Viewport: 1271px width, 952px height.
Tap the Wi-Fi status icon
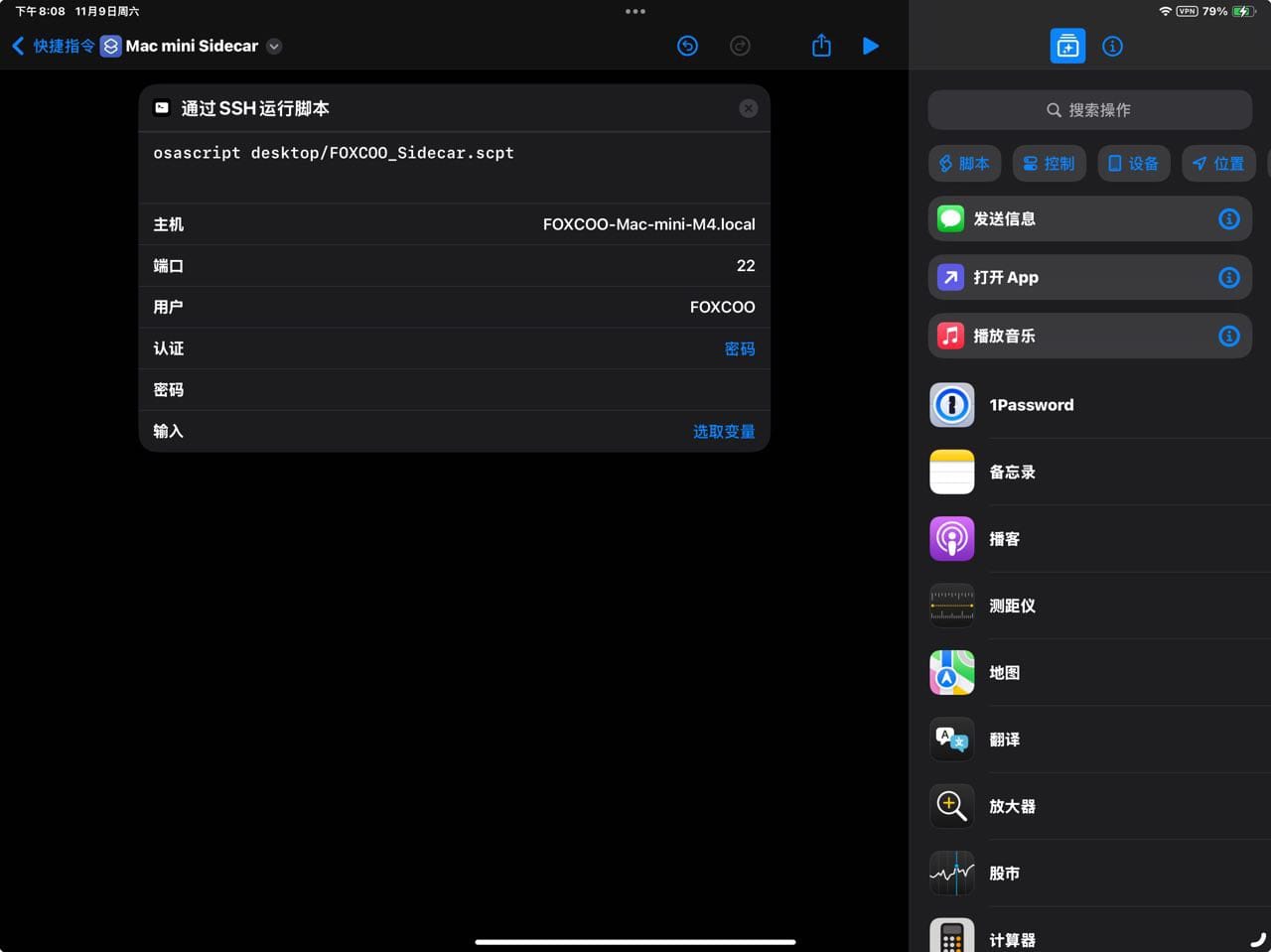click(x=1165, y=11)
